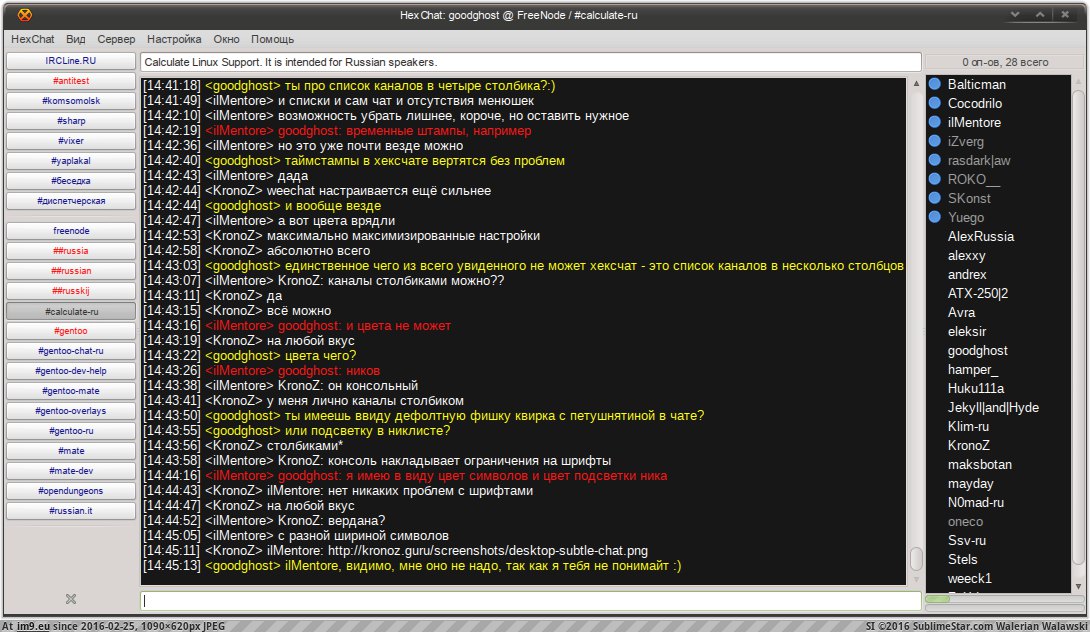Switch to the #russian.it channel

(x=71, y=510)
